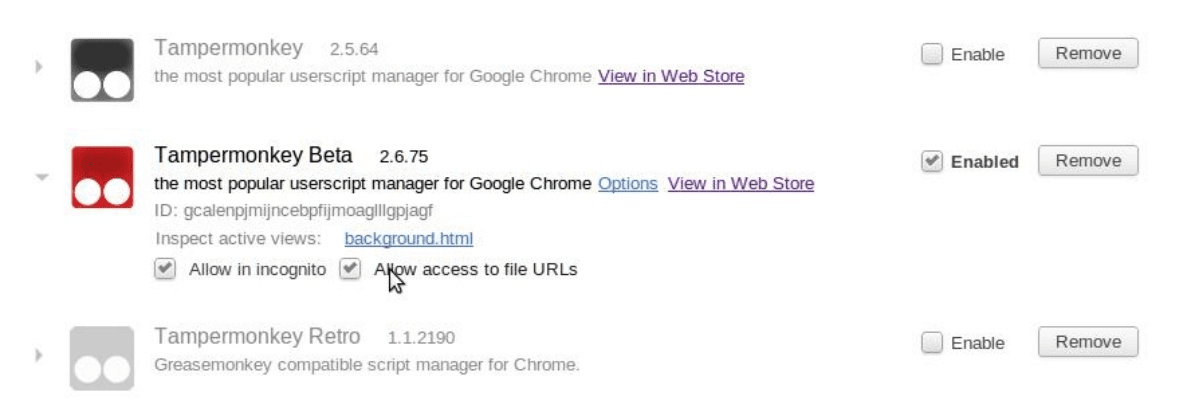The width and height of the screenshot is (1187, 400).
Task: Collapse Tampermonkey Beta details arrow
Action: pos(41,177)
